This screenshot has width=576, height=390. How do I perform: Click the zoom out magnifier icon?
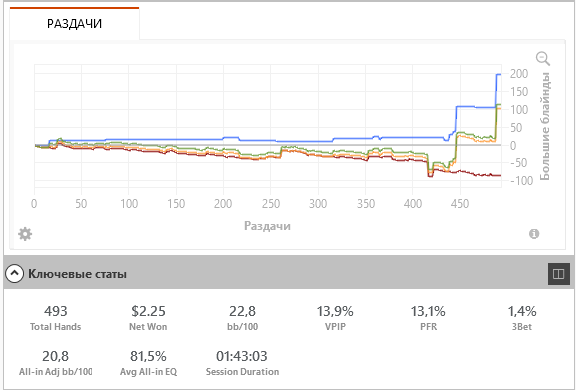point(543,59)
